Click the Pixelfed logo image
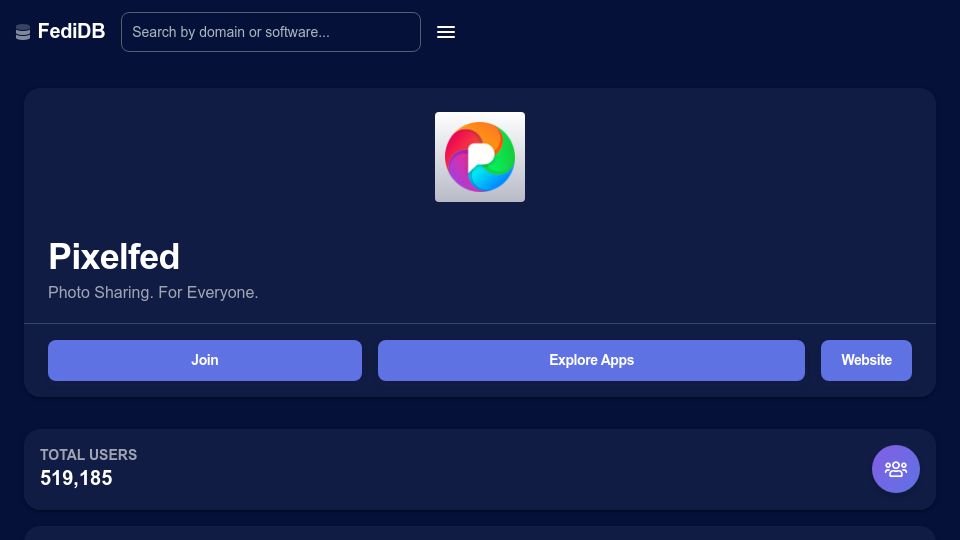This screenshot has width=960, height=540. coord(480,157)
